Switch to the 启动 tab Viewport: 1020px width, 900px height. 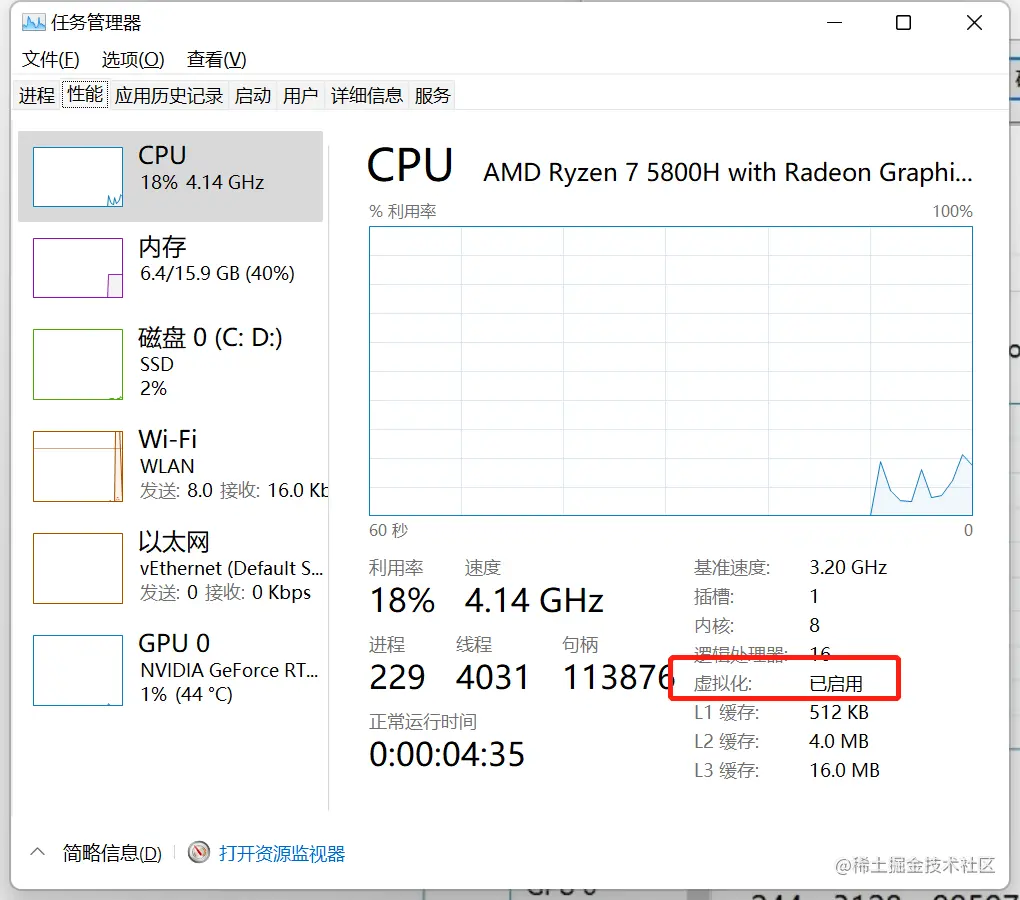[x=252, y=96]
